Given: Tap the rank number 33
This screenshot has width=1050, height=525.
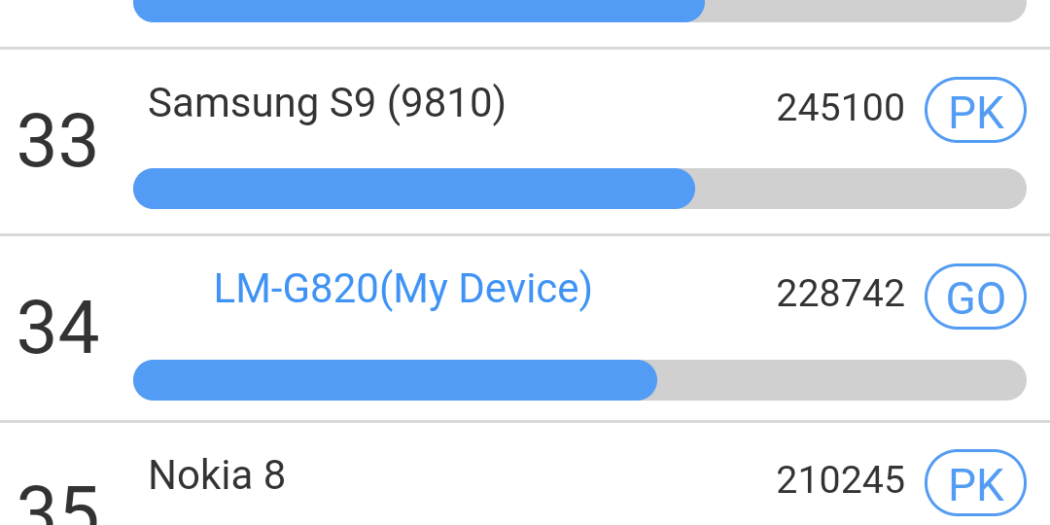Looking at the screenshot, I should coord(57,141).
